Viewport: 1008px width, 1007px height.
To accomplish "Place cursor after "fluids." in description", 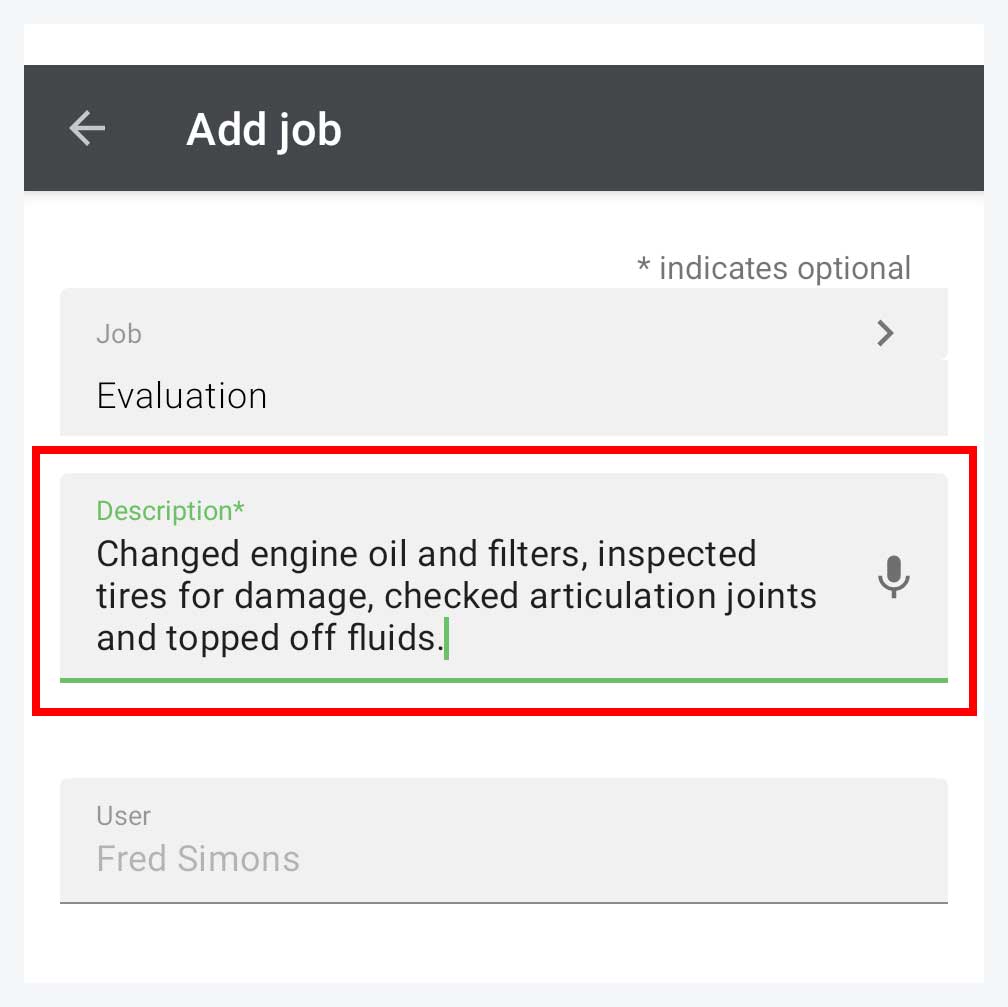I will (x=445, y=639).
